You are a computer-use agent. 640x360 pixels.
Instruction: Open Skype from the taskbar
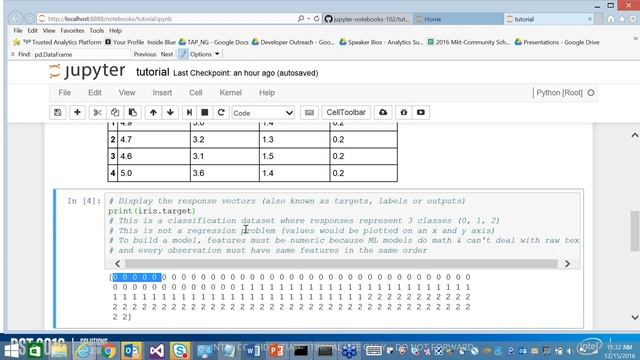coord(180,351)
